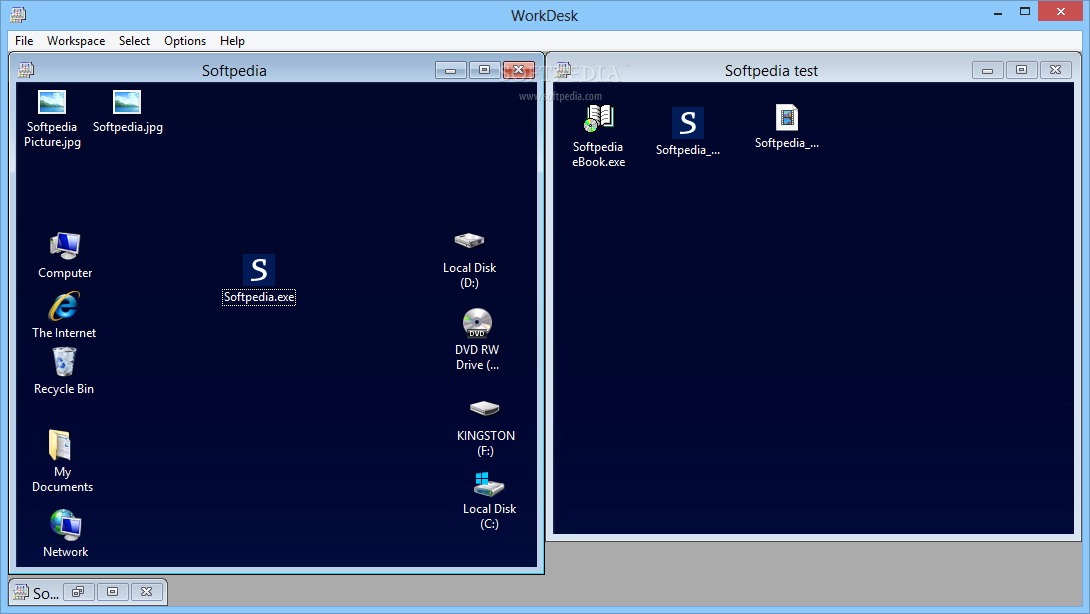Select the Local Disk (C:) drive icon

(x=489, y=484)
